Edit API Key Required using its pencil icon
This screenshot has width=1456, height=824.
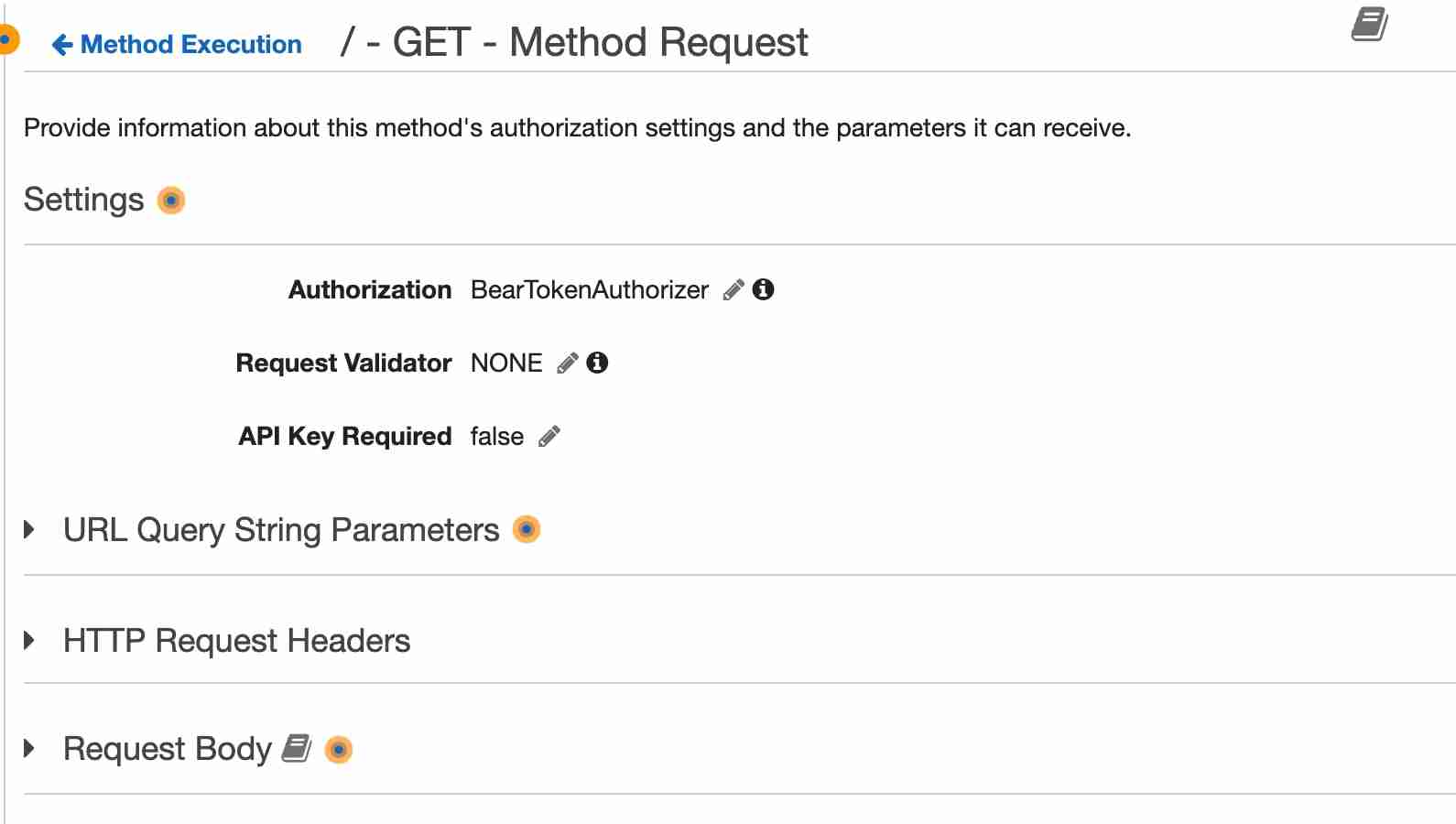click(x=549, y=437)
